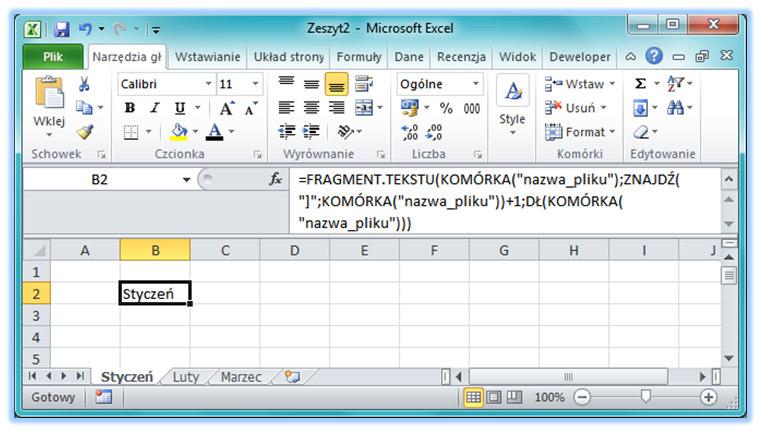Switch to the Marzec sheet tab
The image size is (759, 431).
[x=241, y=377]
